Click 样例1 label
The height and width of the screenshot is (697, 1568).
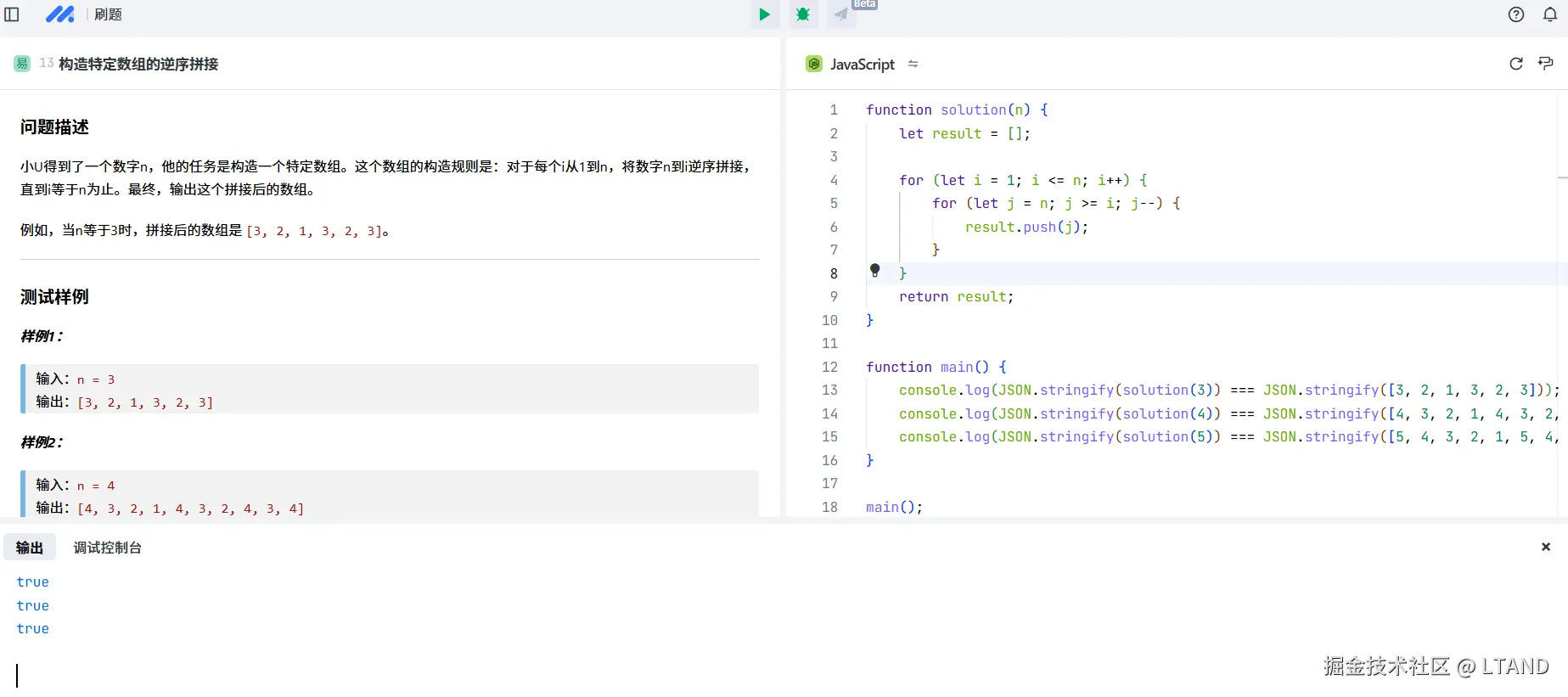click(x=42, y=336)
